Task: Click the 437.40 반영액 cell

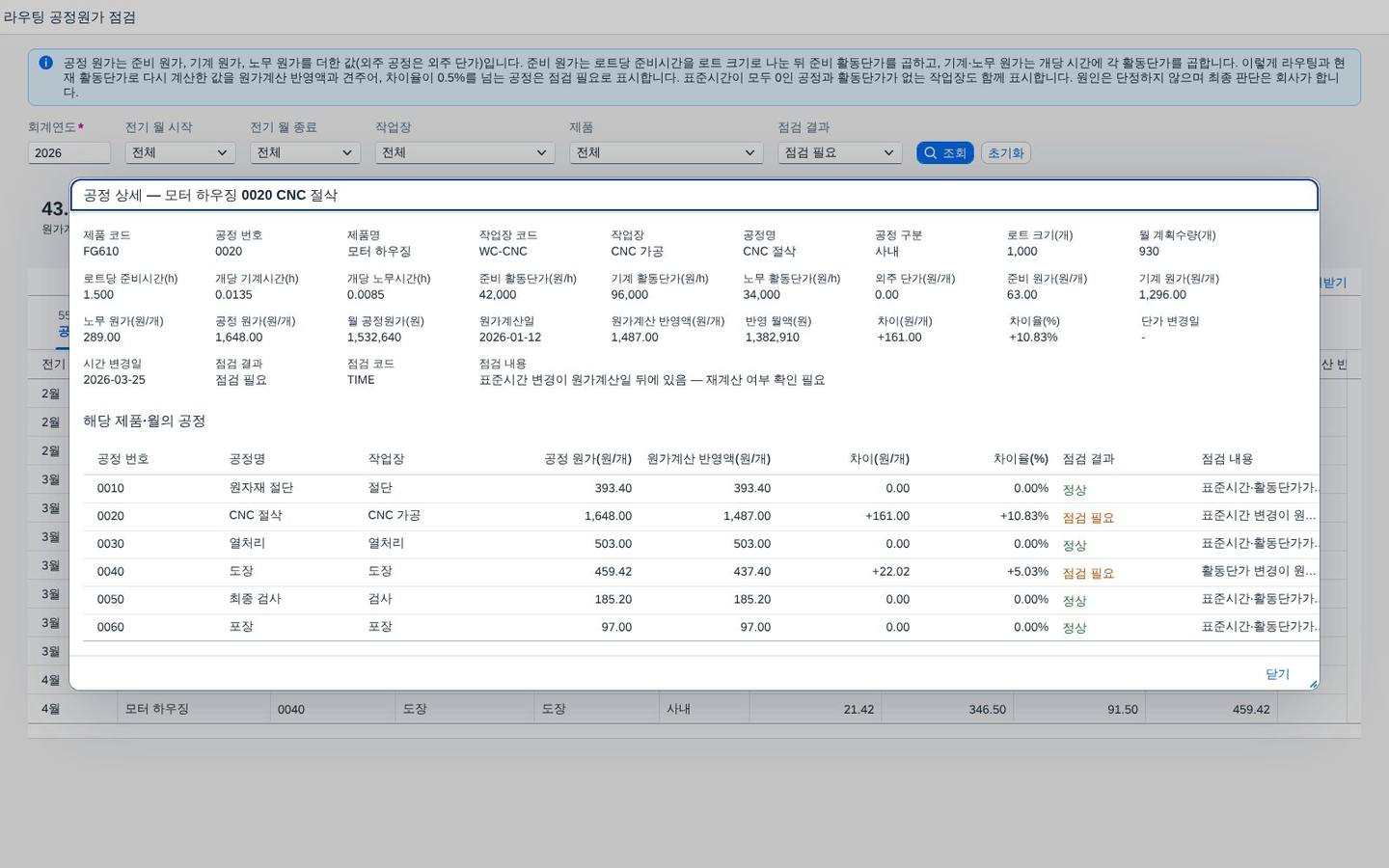Action: point(747,572)
